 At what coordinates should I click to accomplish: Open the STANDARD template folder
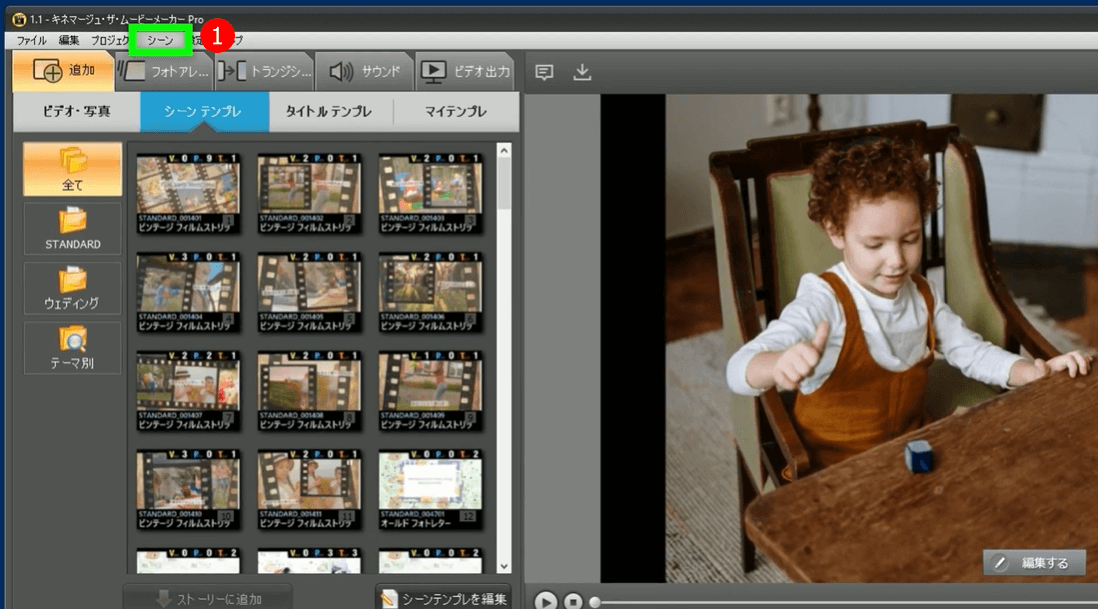(73, 229)
